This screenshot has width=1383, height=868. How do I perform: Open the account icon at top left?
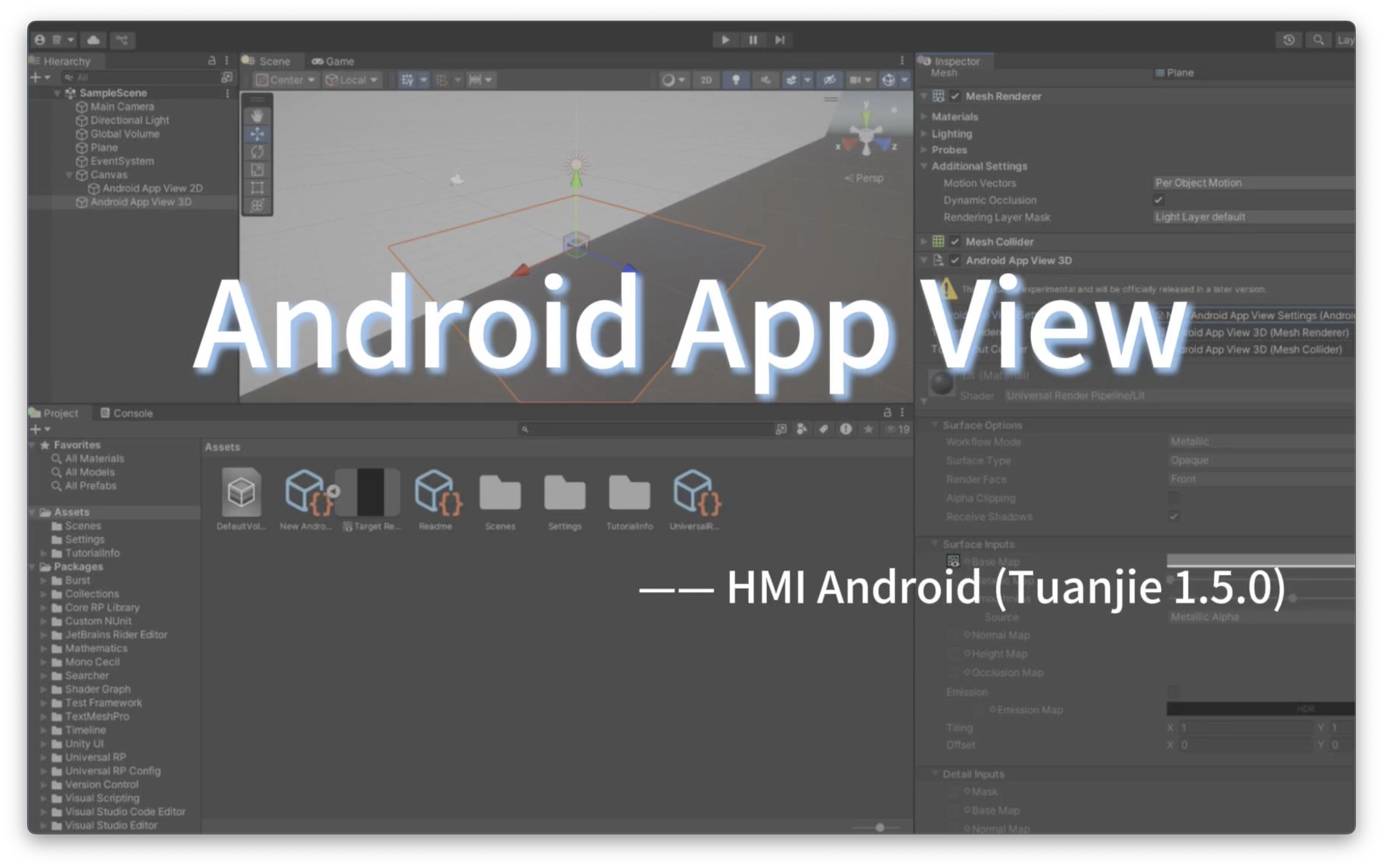[39, 39]
